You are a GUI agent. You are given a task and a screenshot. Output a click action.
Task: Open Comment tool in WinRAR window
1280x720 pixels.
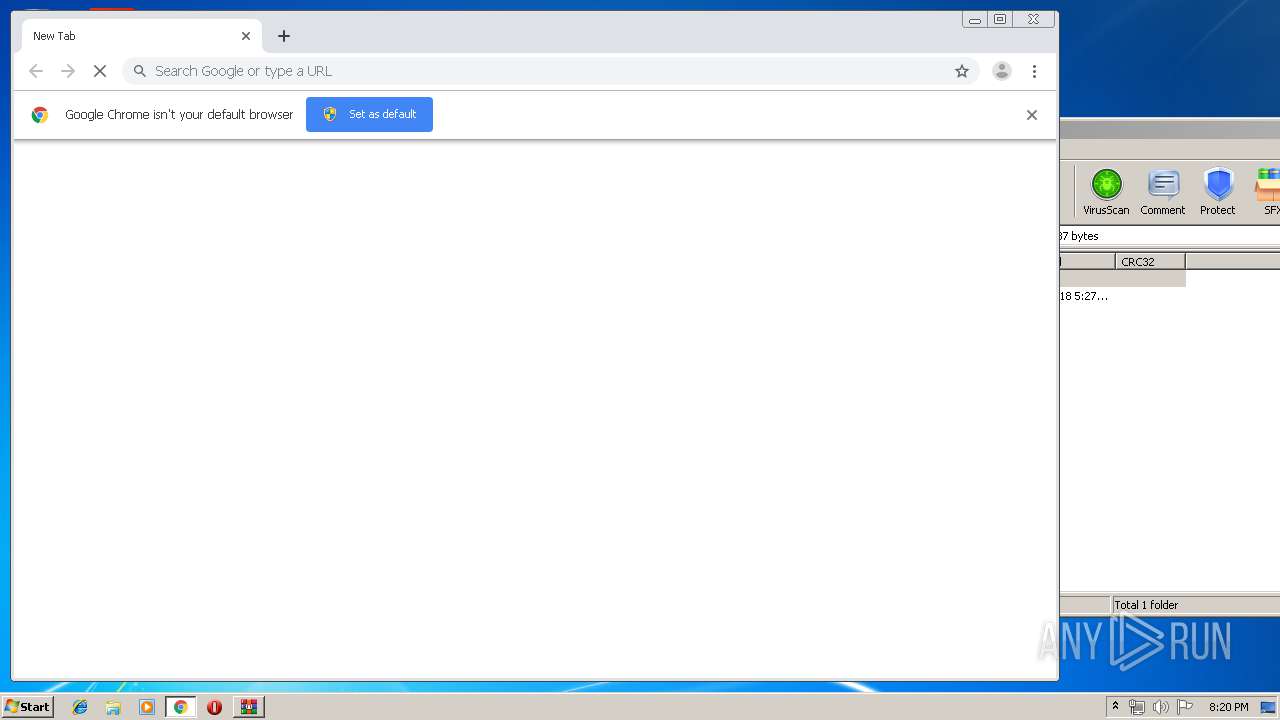(x=1163, y=192)
